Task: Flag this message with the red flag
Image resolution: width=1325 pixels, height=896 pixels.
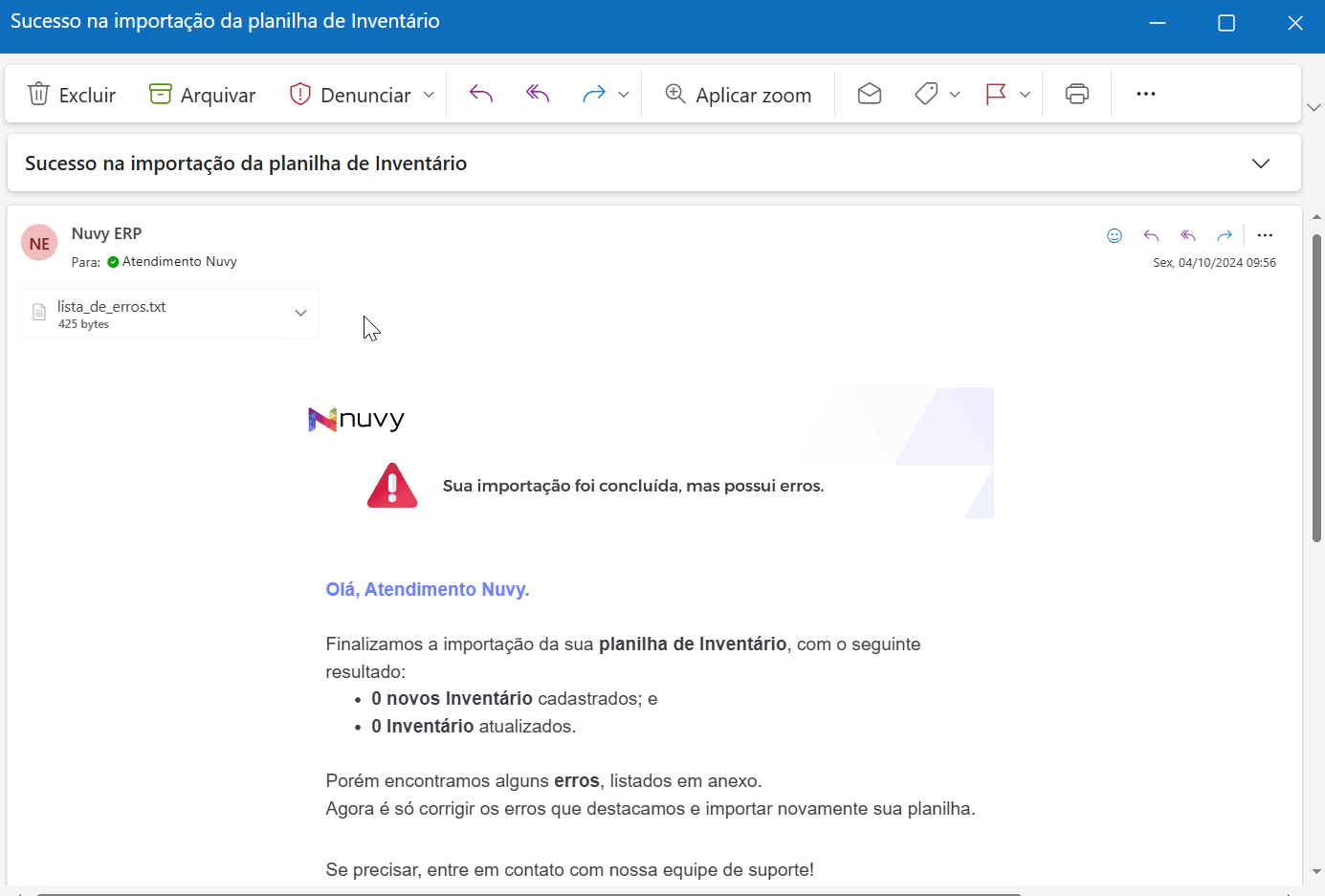Action: [x=996, y=94]
